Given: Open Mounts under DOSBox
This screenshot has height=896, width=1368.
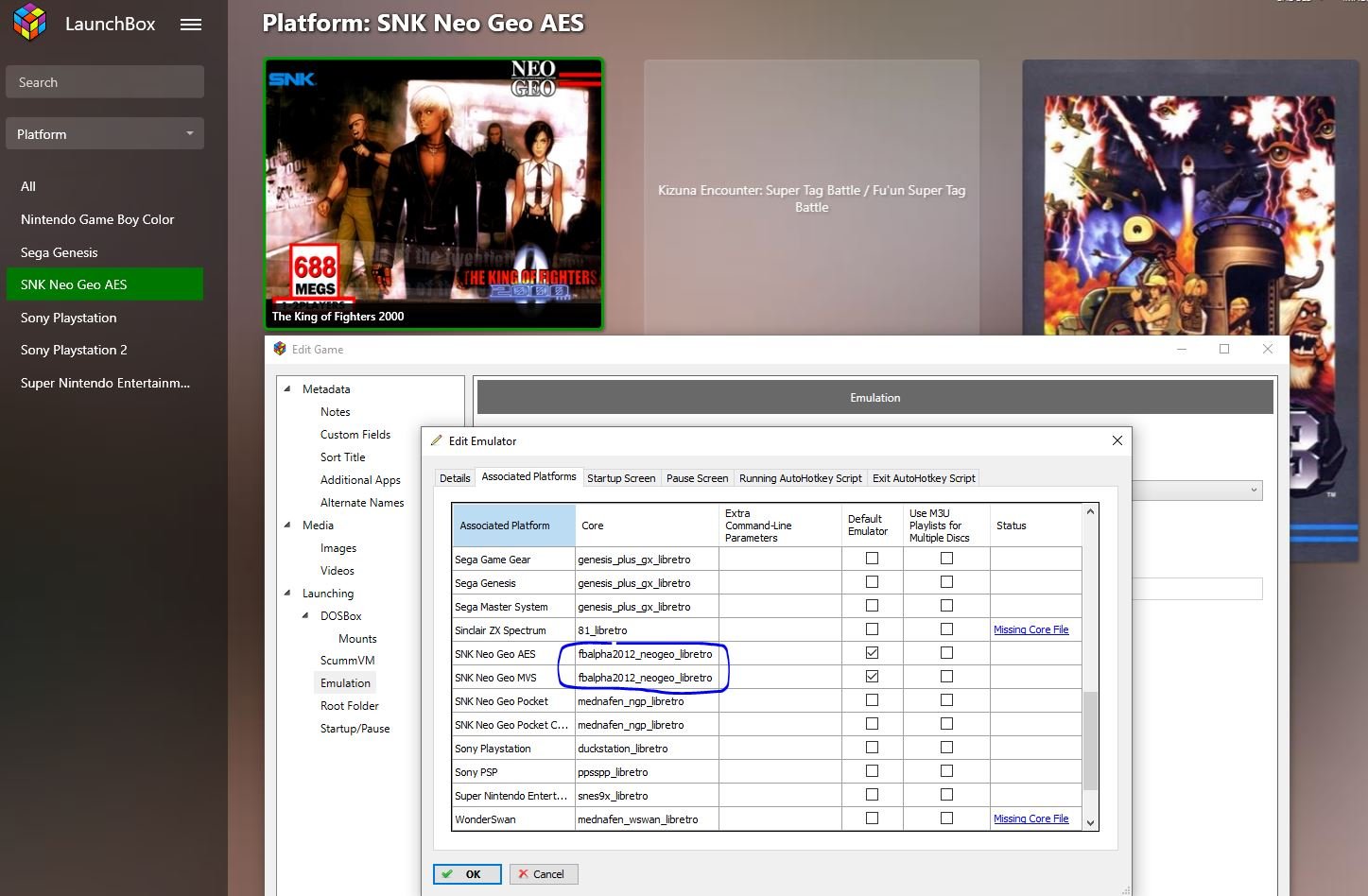Looking at the screenshot, I should click(357, 638).
